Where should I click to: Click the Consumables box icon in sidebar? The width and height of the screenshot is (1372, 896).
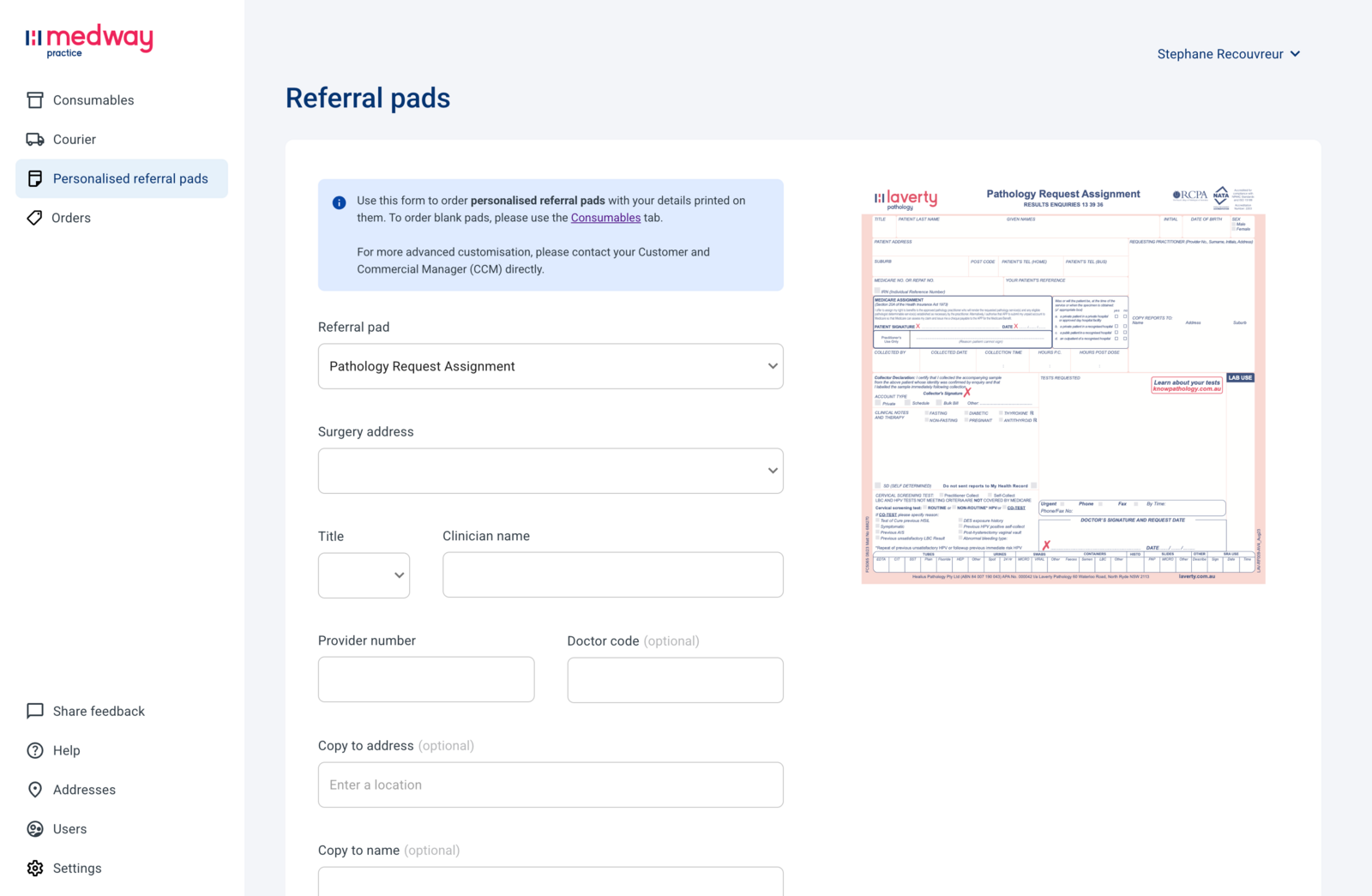(35, 100)
